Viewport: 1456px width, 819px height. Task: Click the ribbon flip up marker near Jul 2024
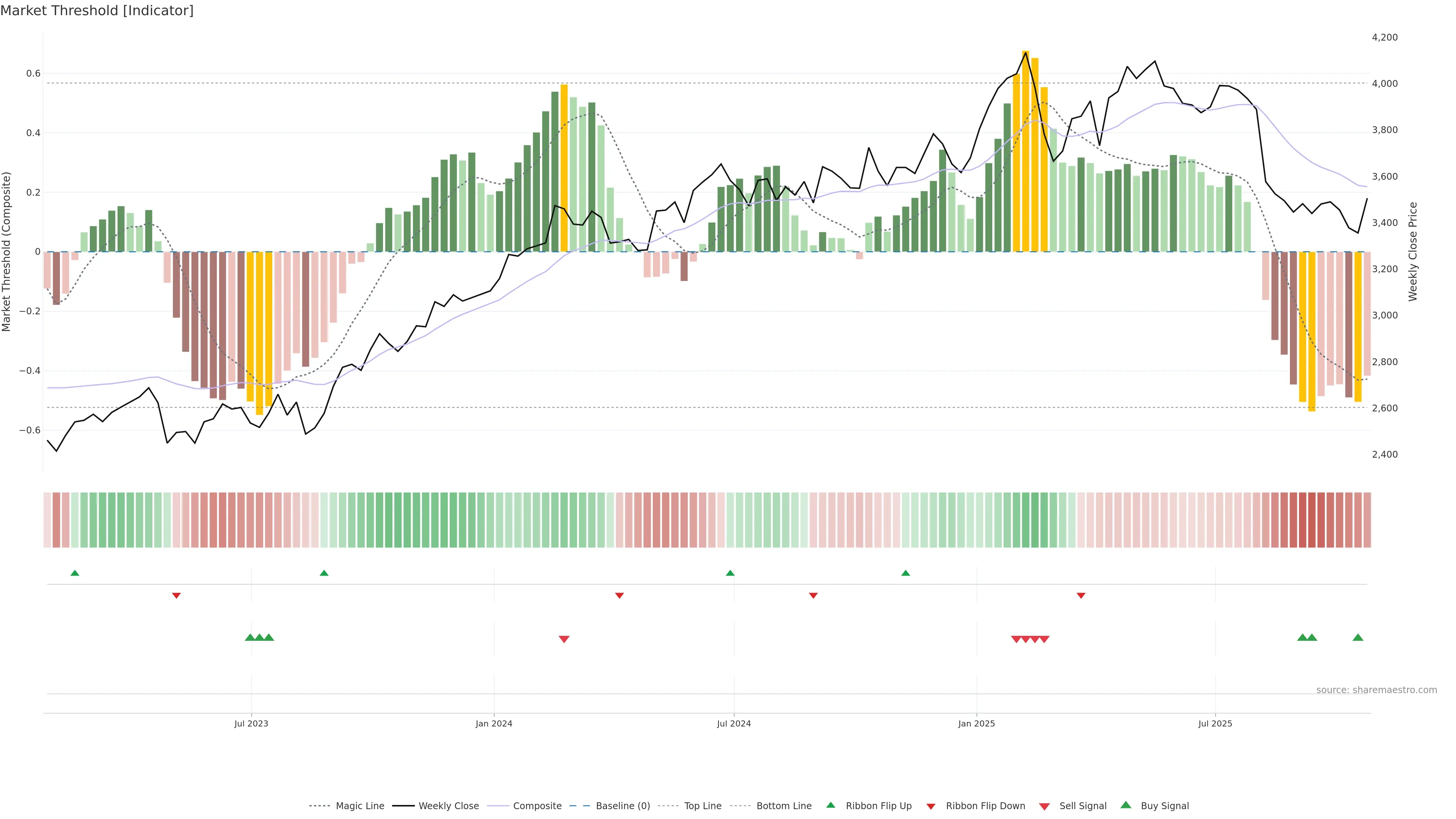[730, 573]
